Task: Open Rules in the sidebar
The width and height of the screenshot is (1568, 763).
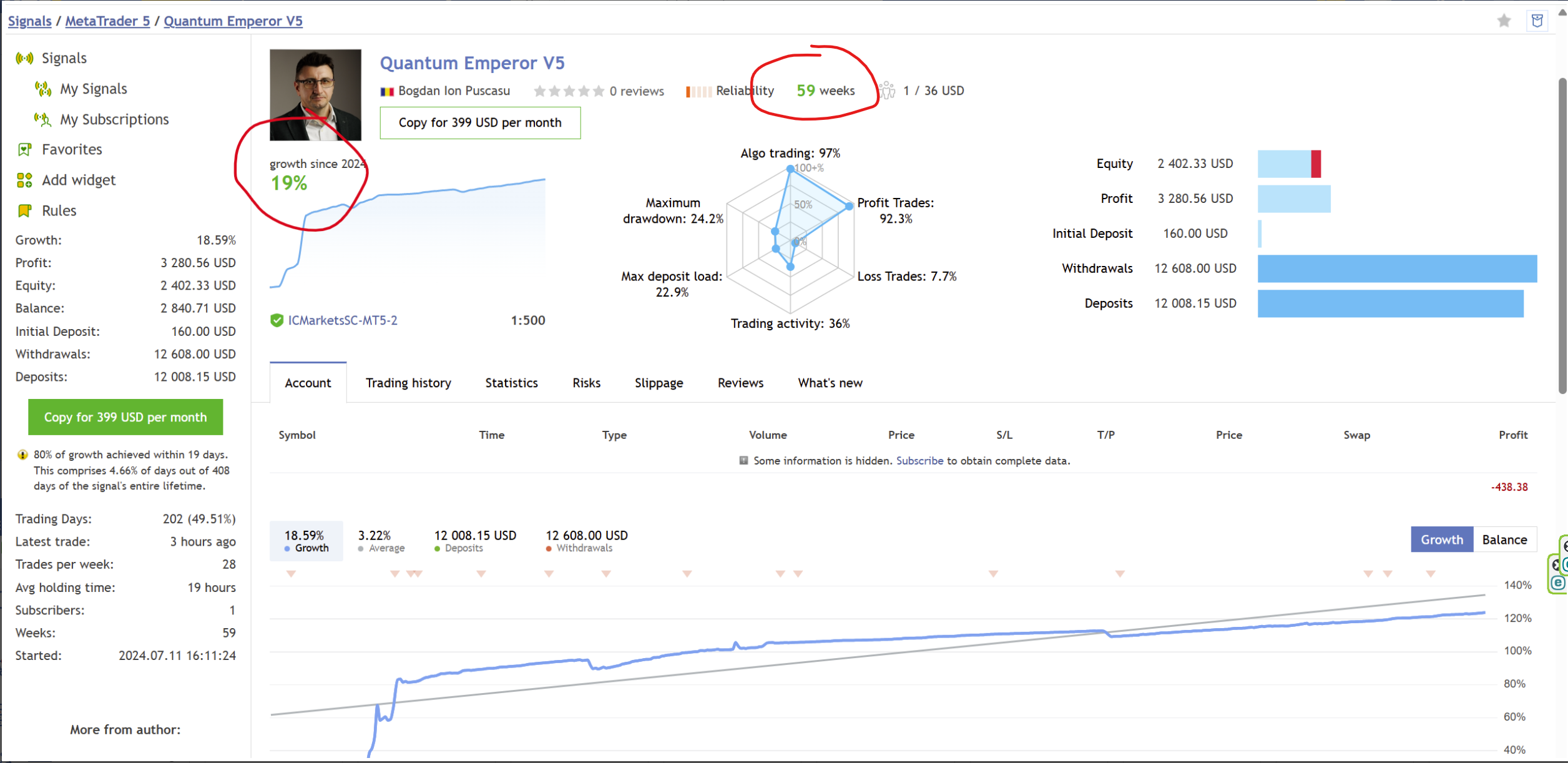Action: (x=59, y=210)
